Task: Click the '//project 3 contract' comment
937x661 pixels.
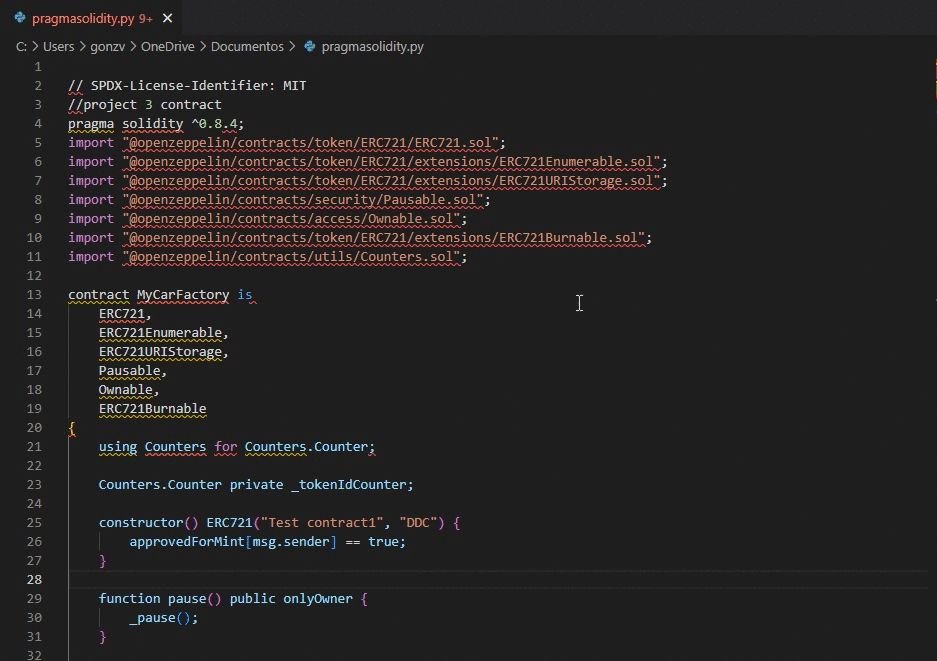Action: coord(145,105)
